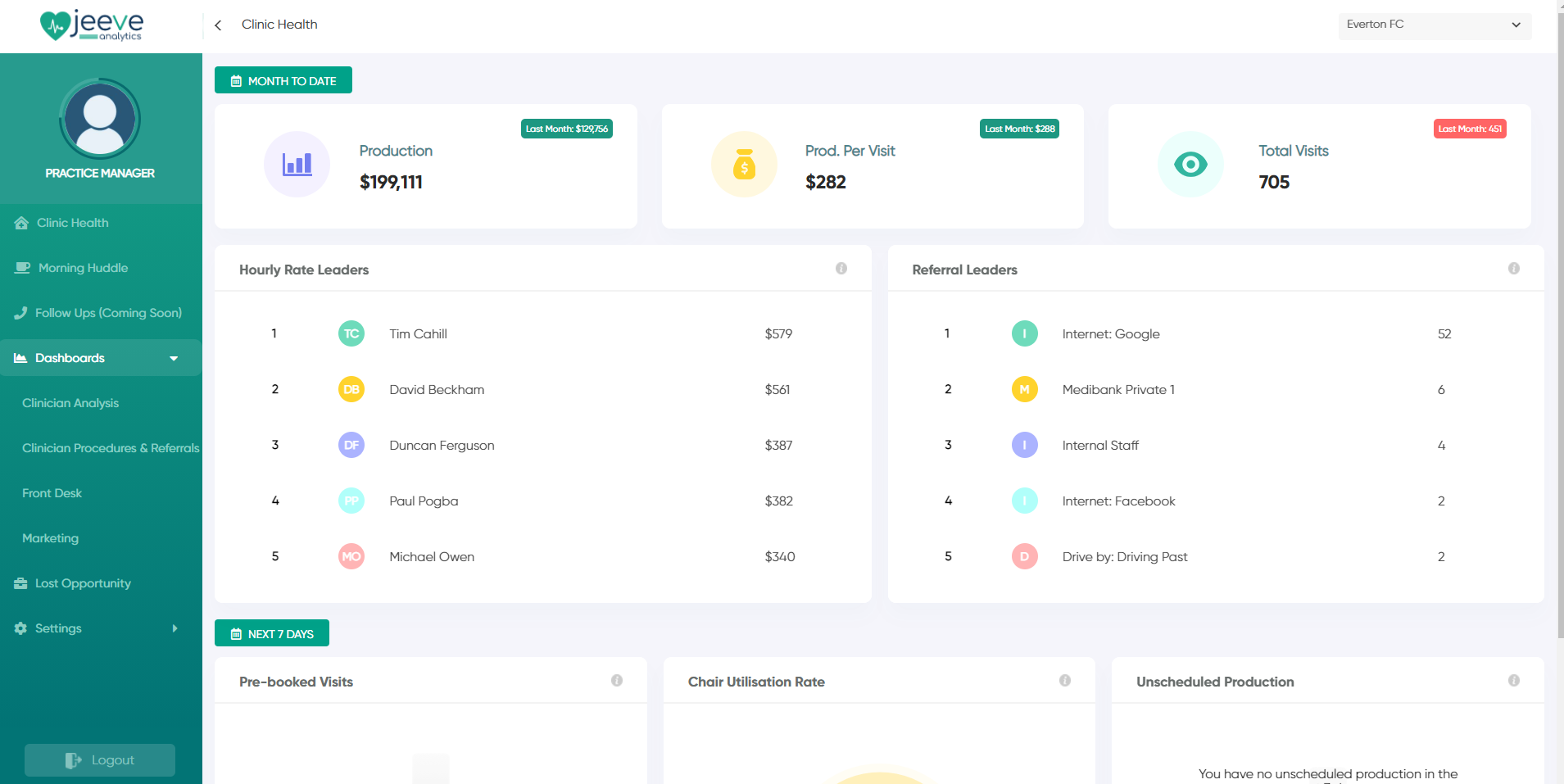Select the name Michael Owen

432,556
